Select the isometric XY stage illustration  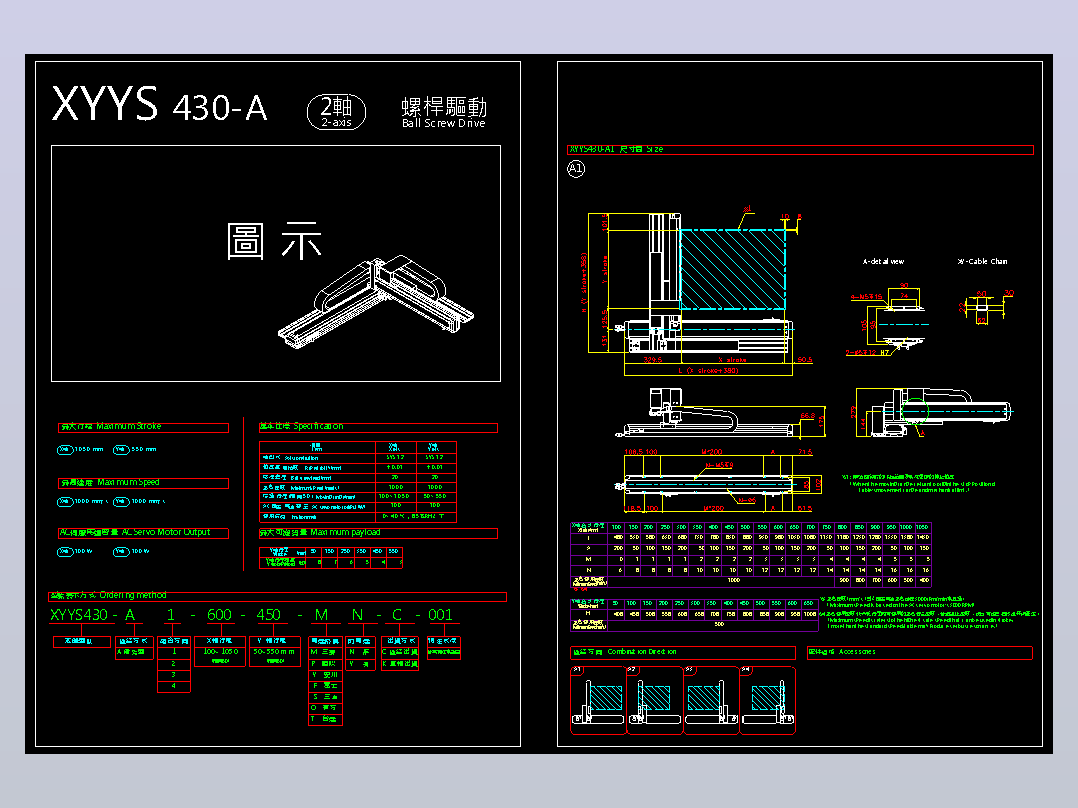point(376,303)
